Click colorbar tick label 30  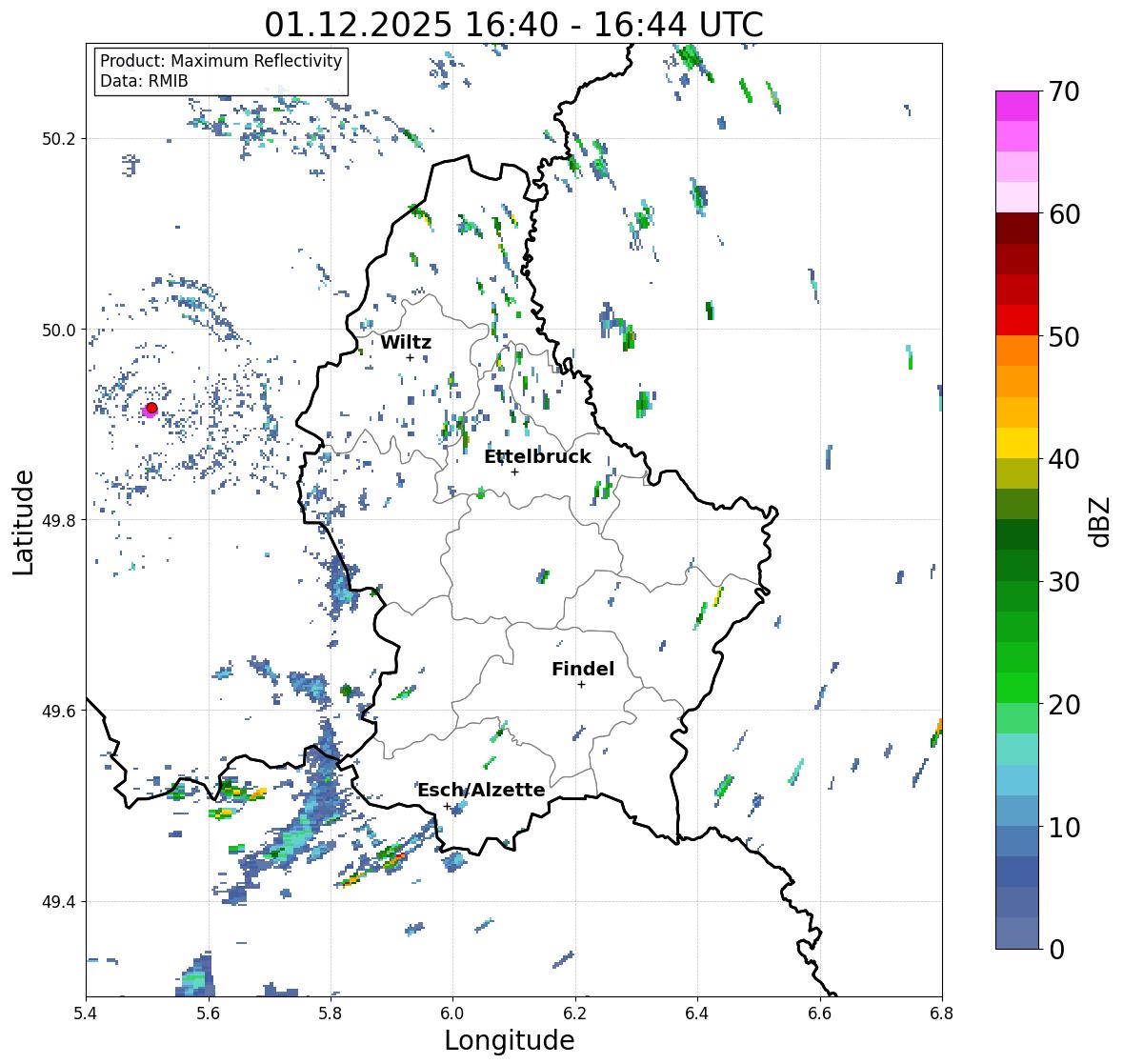tap(1064, 582)
